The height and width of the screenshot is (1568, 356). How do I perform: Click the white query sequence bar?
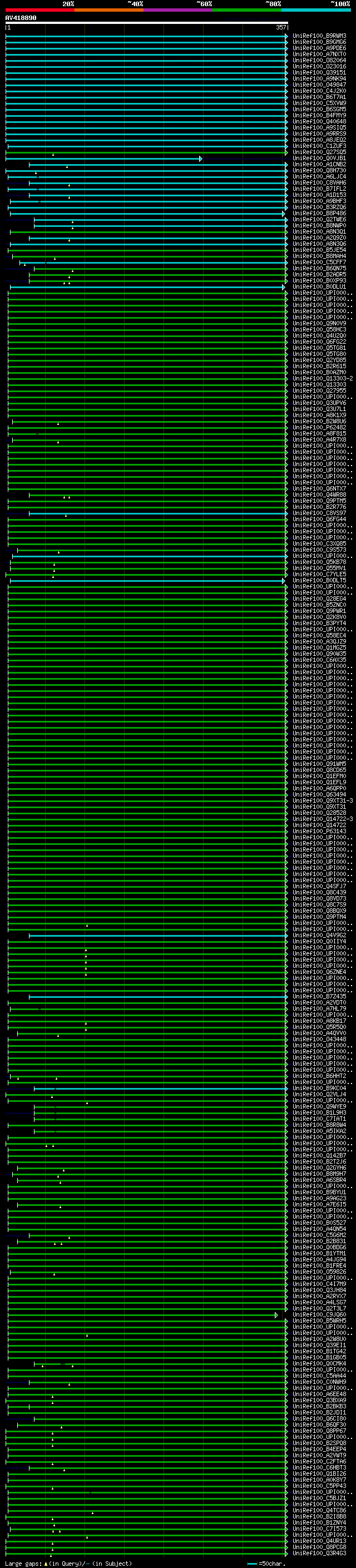(x=147, y=23)
